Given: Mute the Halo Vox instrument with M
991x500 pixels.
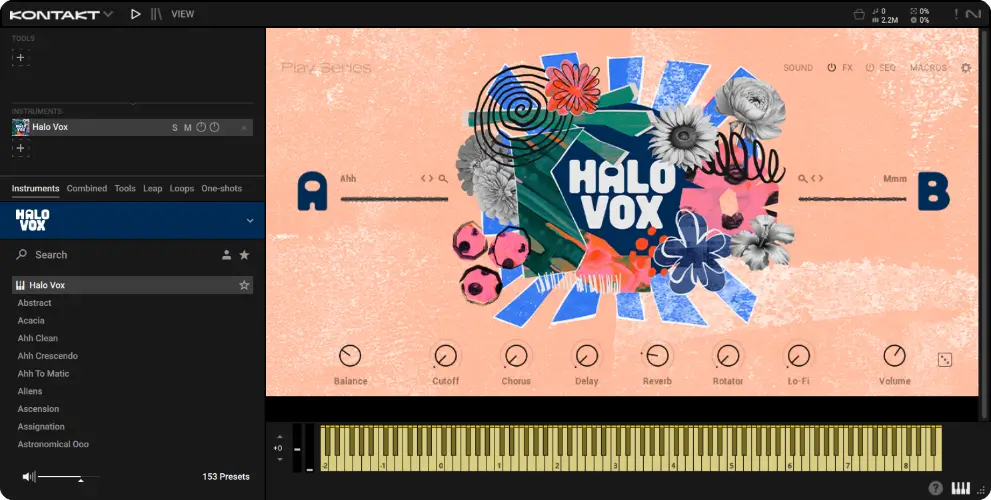Looking at the screenshot, I should point(188,128).
